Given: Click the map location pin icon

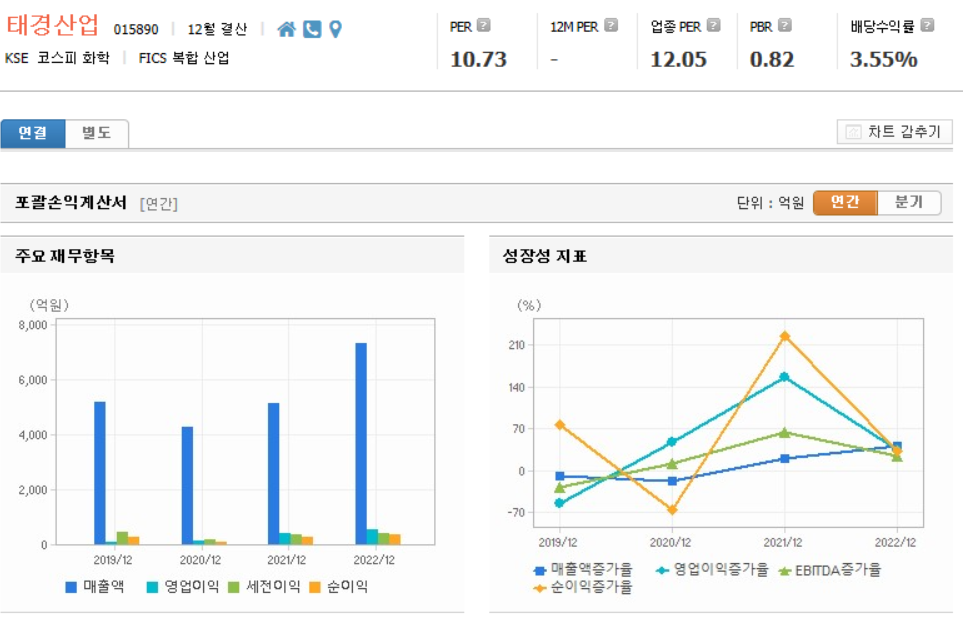Looking at the screenshot, I should click(x=333, y=29).
